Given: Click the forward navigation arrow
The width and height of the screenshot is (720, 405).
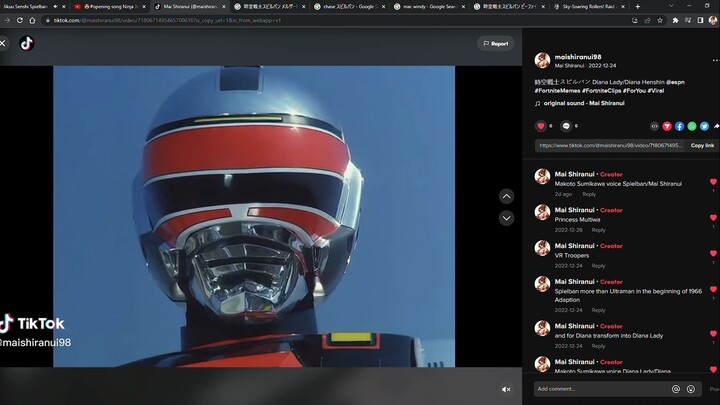Looking at the screenshot, I should click(x=7, y=20).
